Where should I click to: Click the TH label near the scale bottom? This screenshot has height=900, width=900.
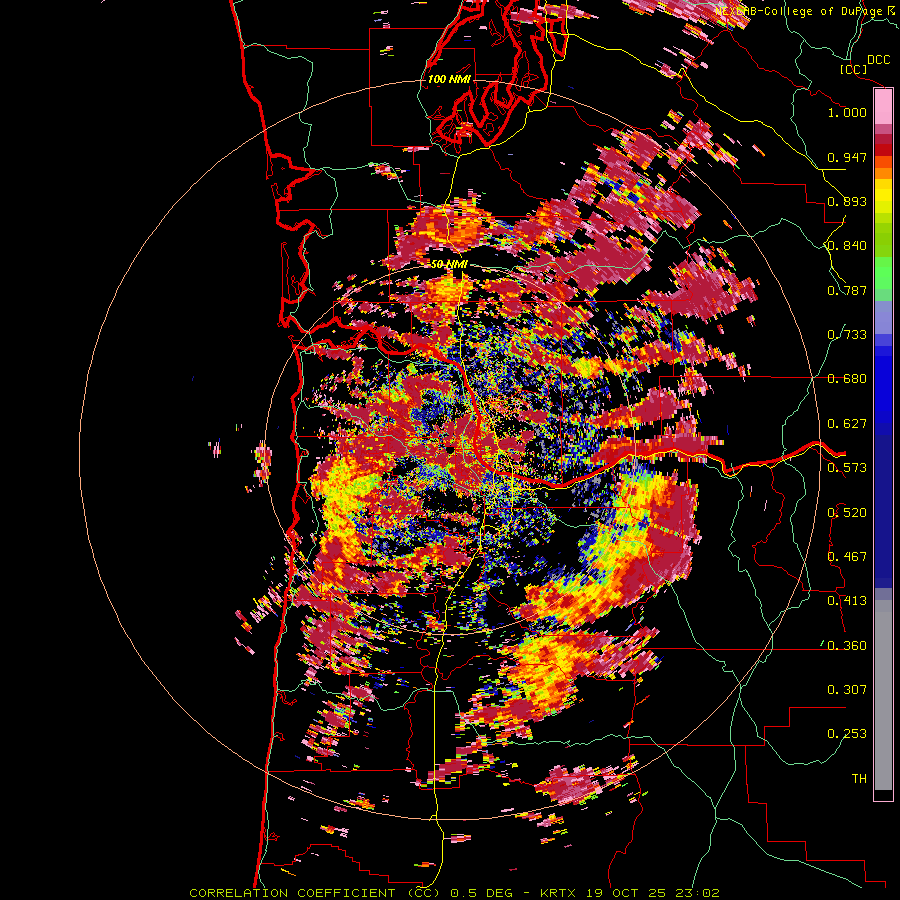tap(859, 779)
